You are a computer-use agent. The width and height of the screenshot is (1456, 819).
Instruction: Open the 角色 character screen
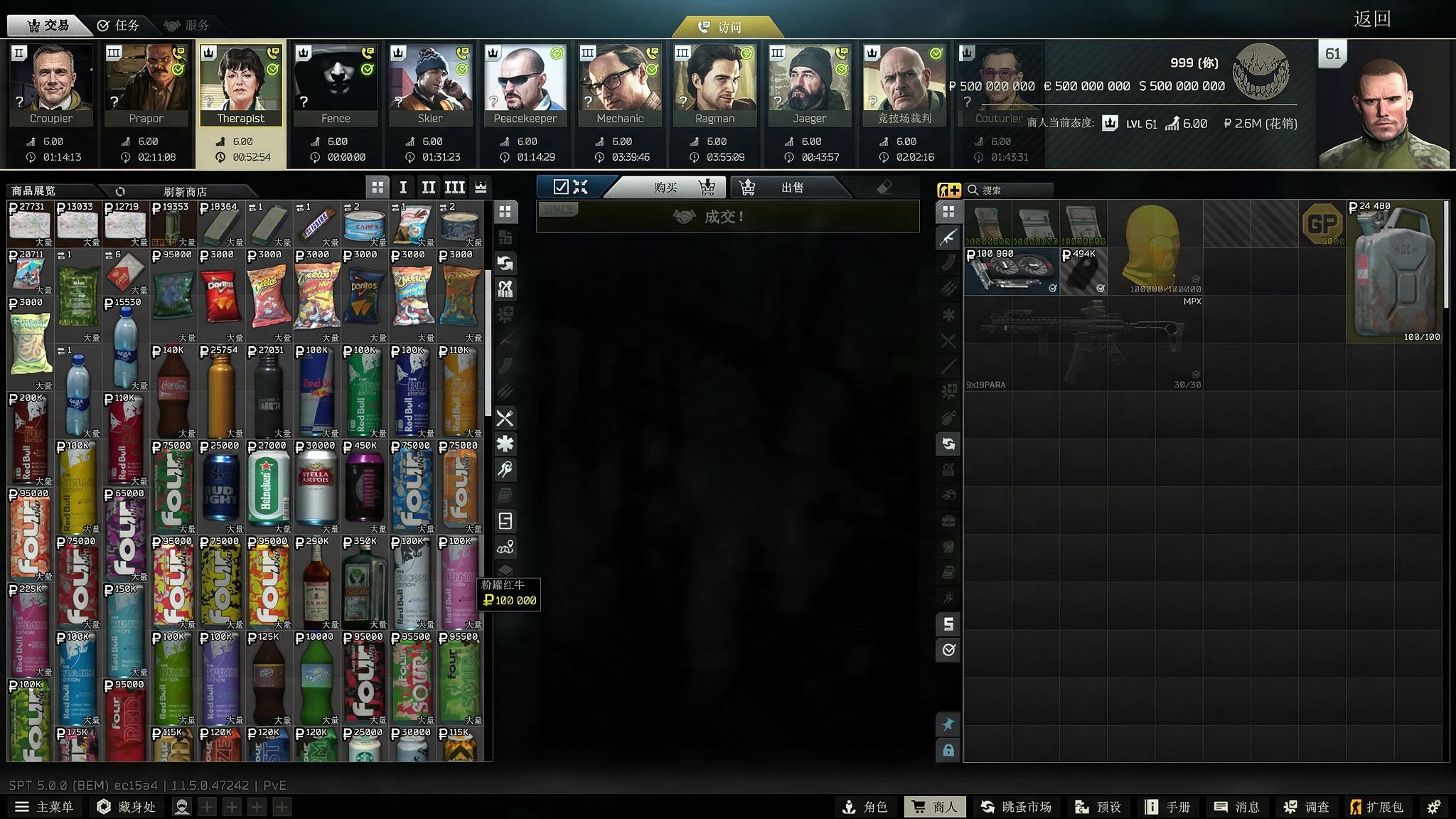tap(864, 807)
